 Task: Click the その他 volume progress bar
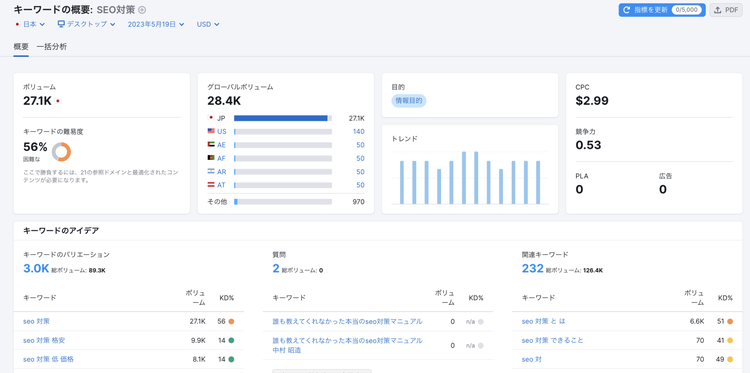click(283, 202)
